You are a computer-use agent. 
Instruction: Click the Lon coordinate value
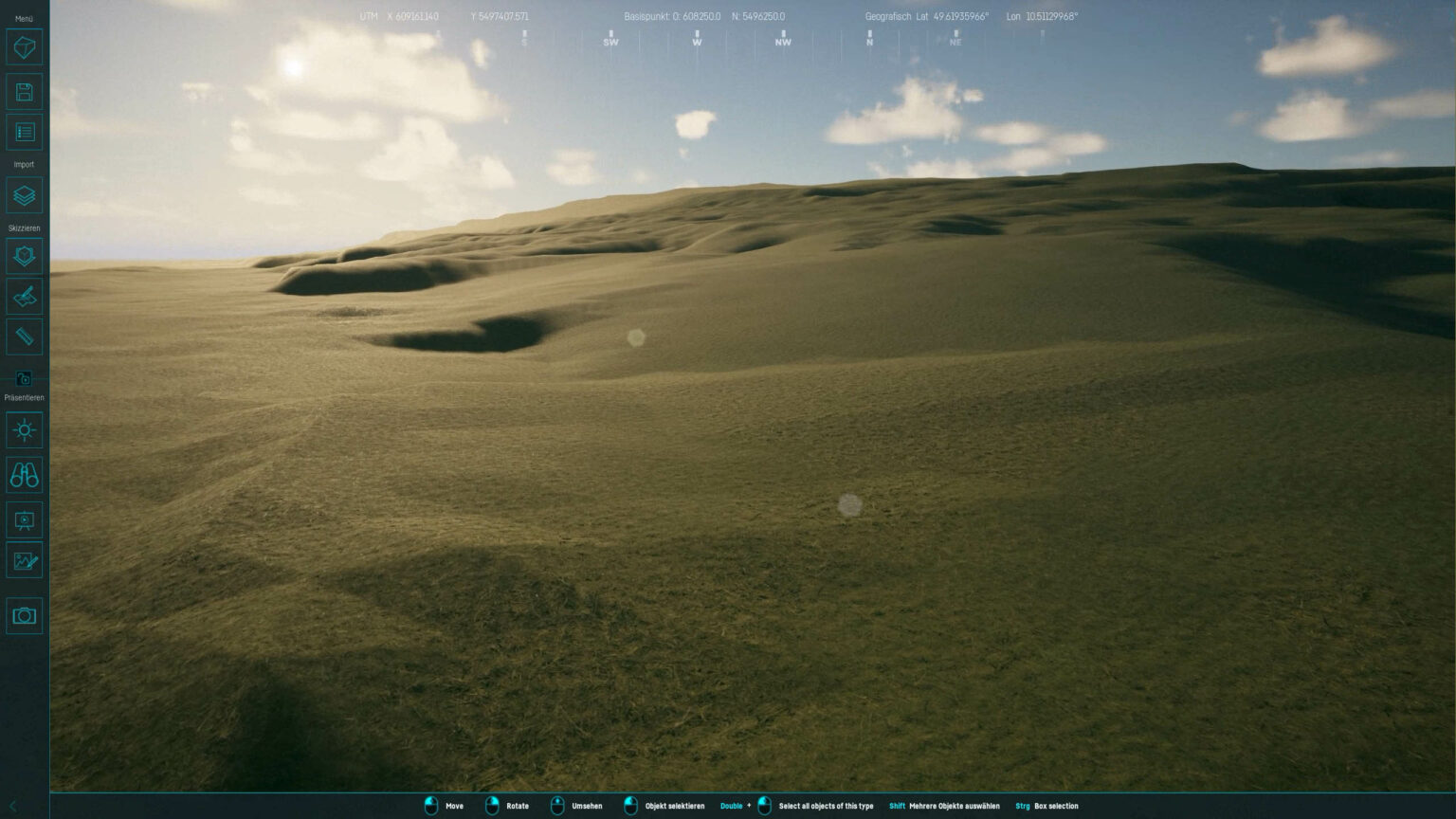click(x=1043, y=17)
